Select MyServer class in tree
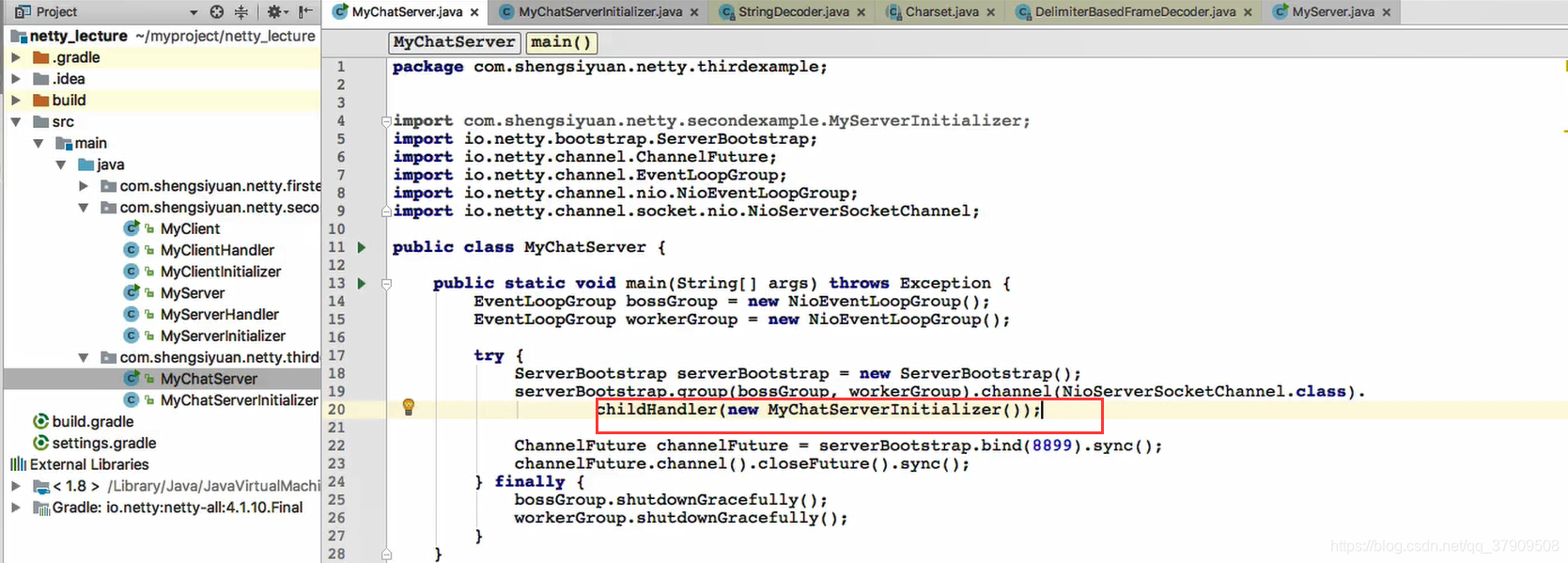 (x=193, y=293)
